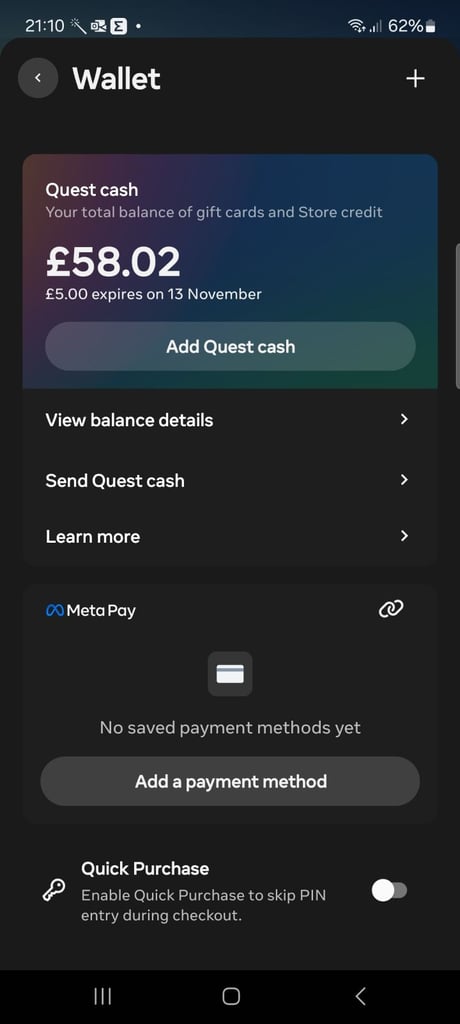Tap the Android back navigation arrow

tap(360, 996)
